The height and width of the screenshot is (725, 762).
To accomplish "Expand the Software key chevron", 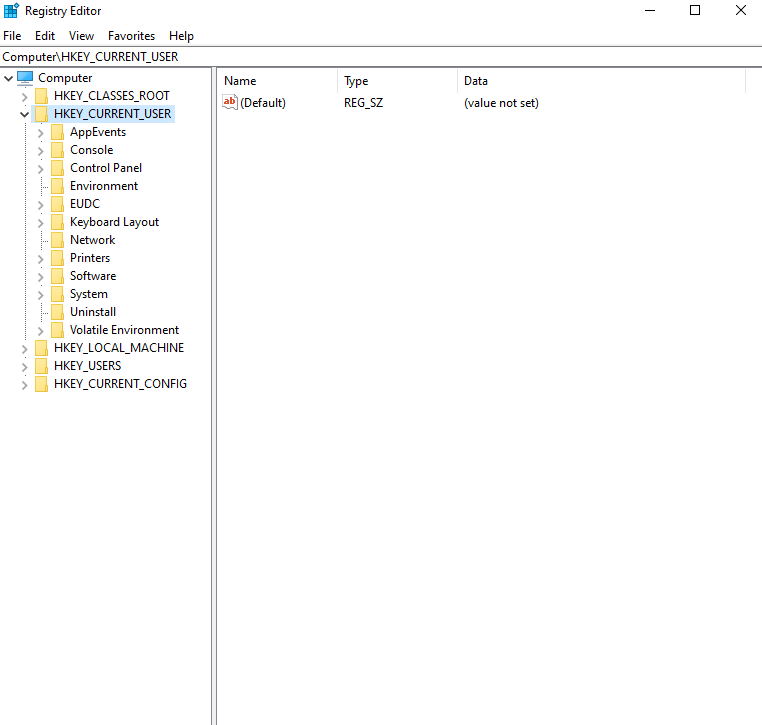I will pyautogui.click(x=40, y=276).
